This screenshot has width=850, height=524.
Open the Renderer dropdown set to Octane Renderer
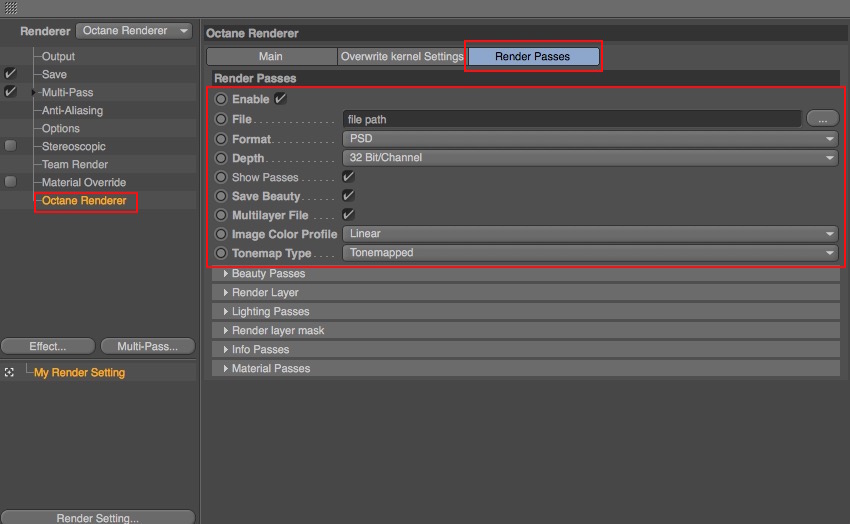pyautogui.click(x=134, y=31)
